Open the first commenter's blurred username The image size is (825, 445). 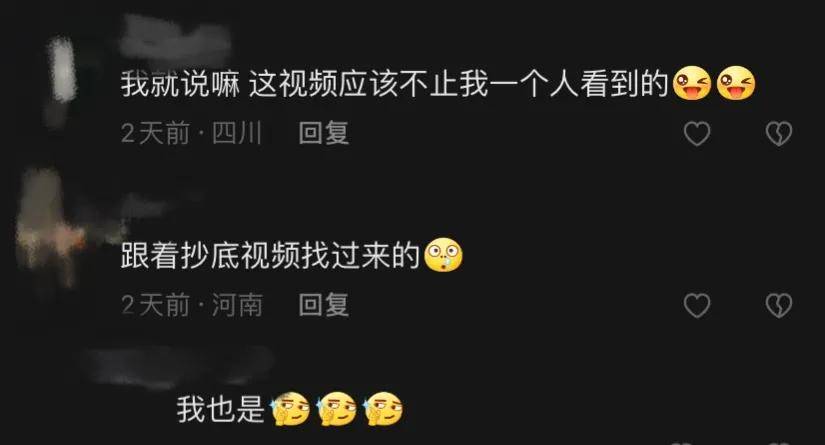click(176, 39)
